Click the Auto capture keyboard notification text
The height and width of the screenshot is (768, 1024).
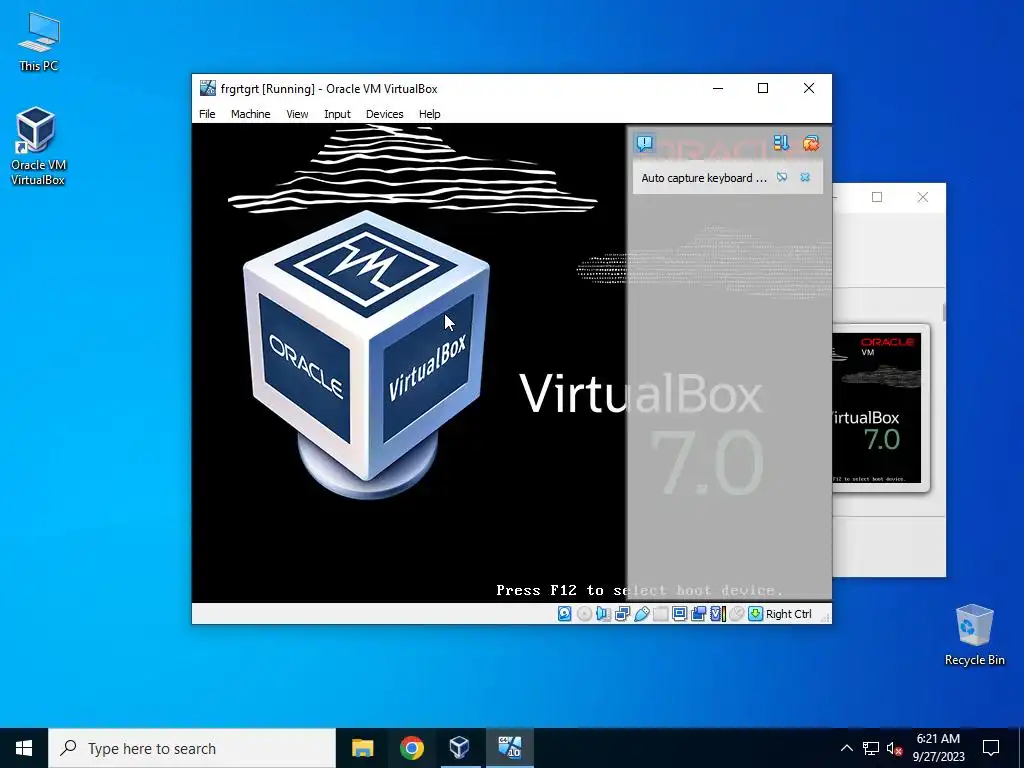coord(704,178)
